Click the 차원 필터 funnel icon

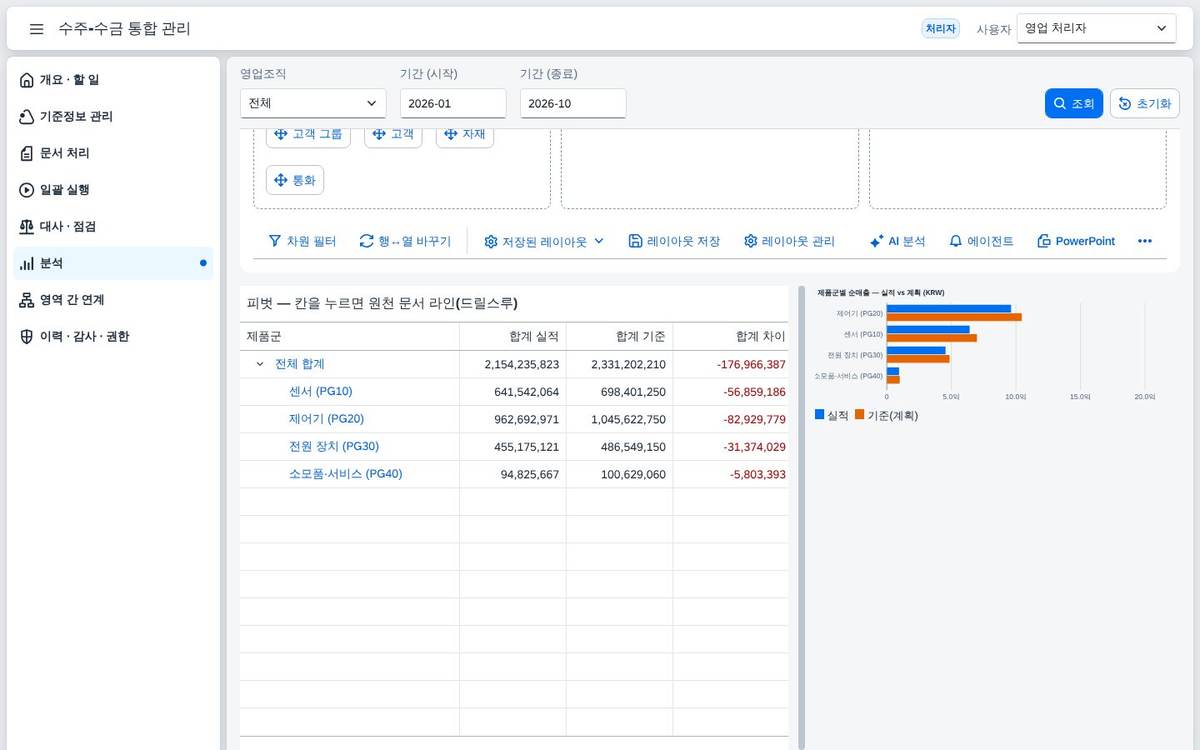(x=275, y=241)
